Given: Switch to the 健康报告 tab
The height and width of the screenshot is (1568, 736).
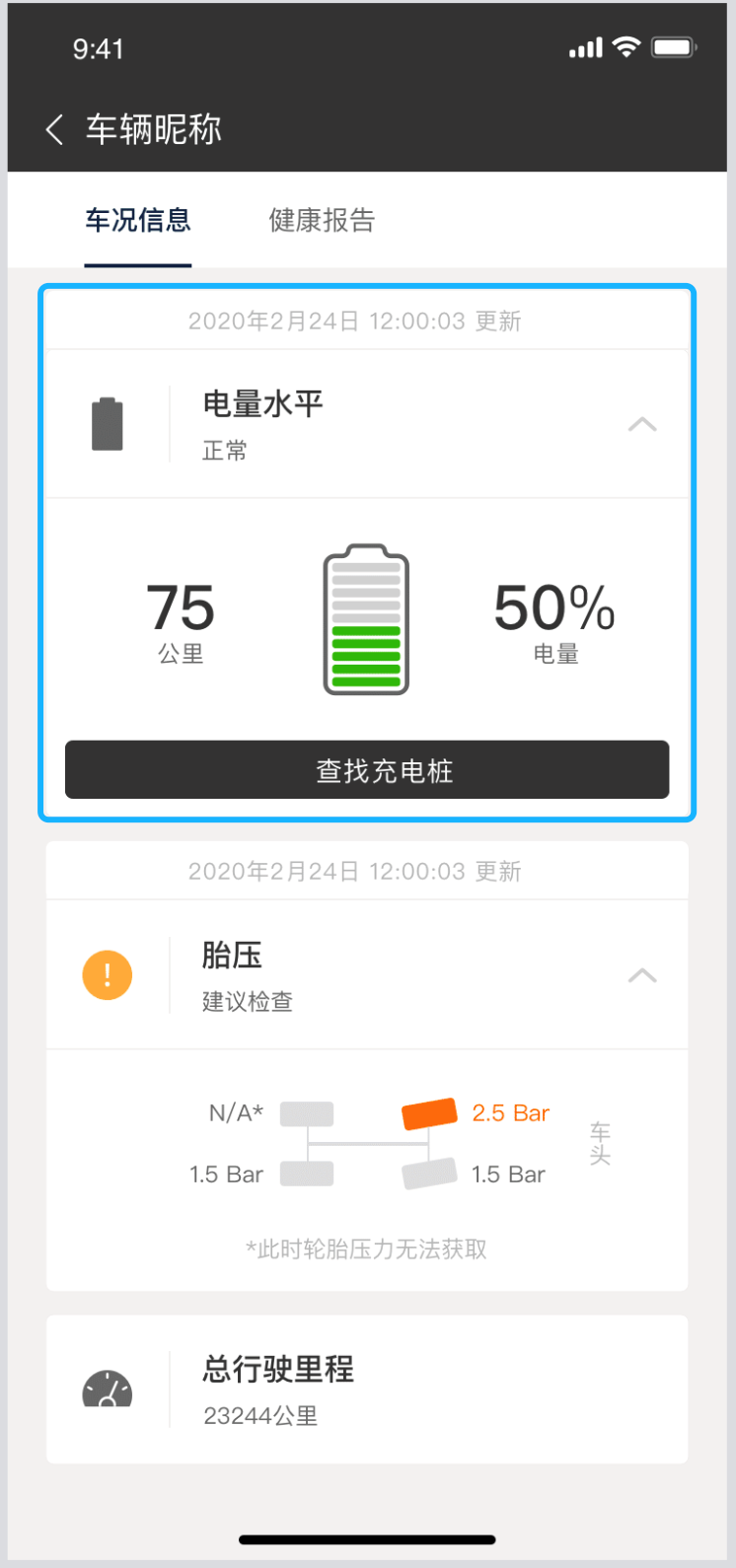Looking at the screenshot, I should (322, 220).
